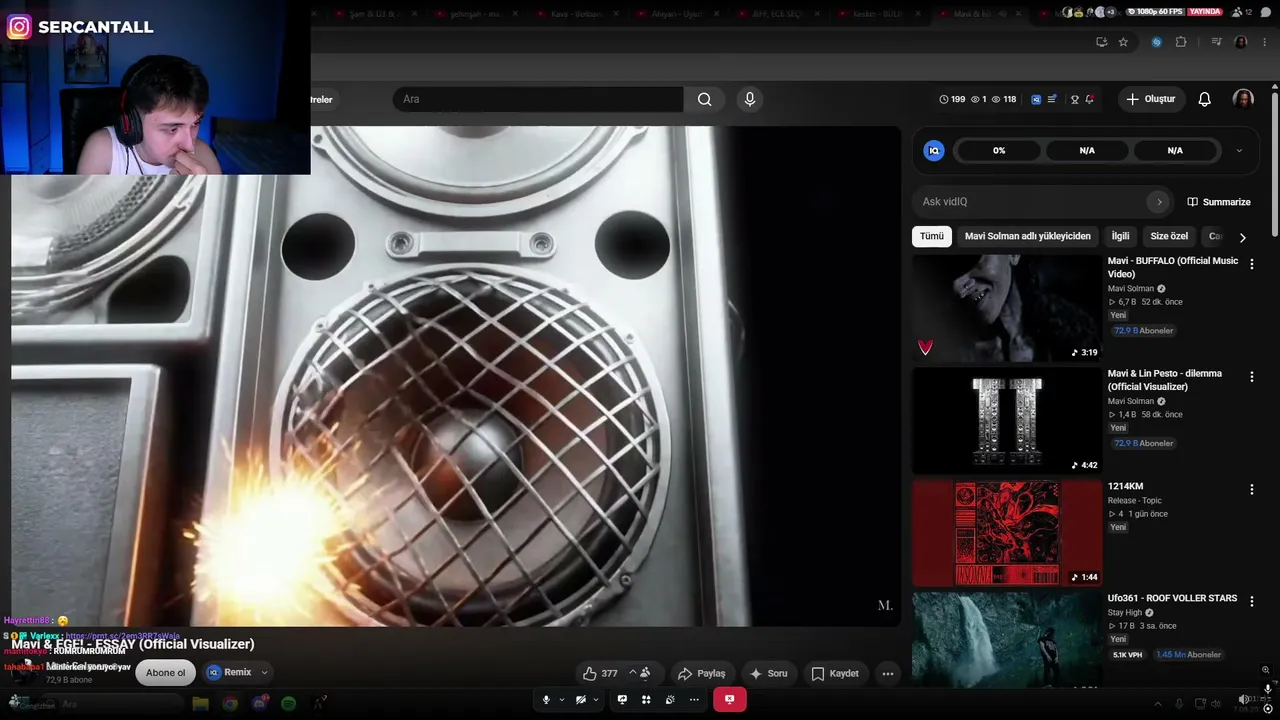Bookmark this page with the star icon
This screenshot has height=720, width=1280.
click(1123, 42)
